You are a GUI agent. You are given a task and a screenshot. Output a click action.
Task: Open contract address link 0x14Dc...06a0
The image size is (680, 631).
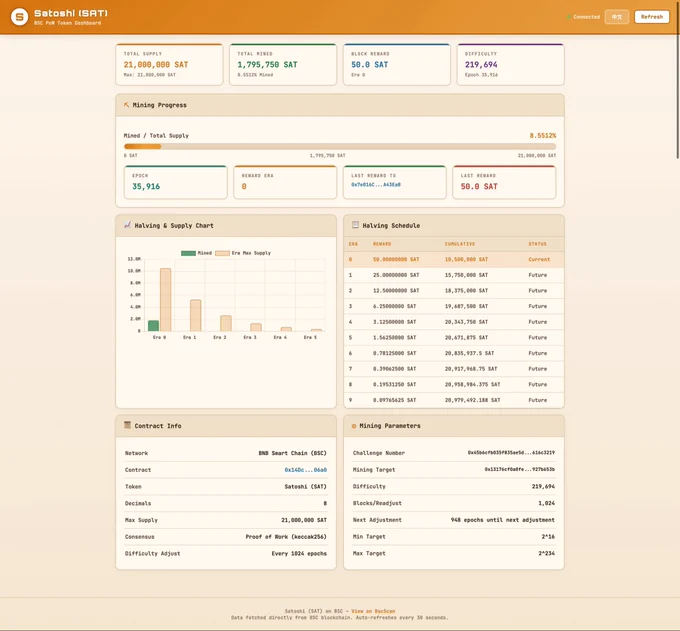306,470
